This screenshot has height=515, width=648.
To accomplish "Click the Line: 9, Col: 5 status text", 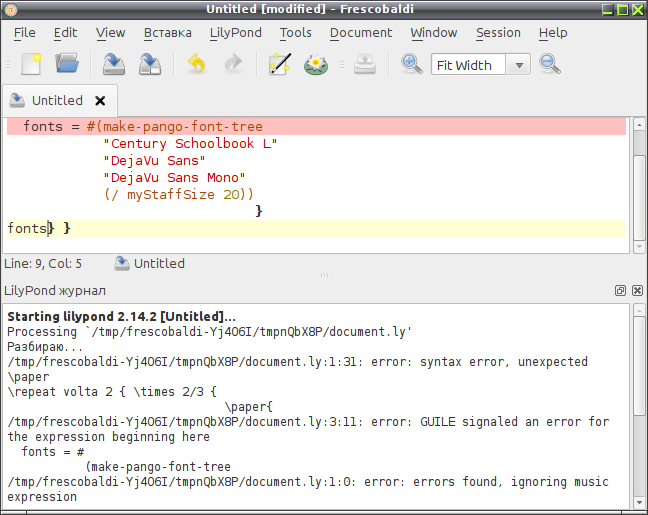I will point(43,264).
